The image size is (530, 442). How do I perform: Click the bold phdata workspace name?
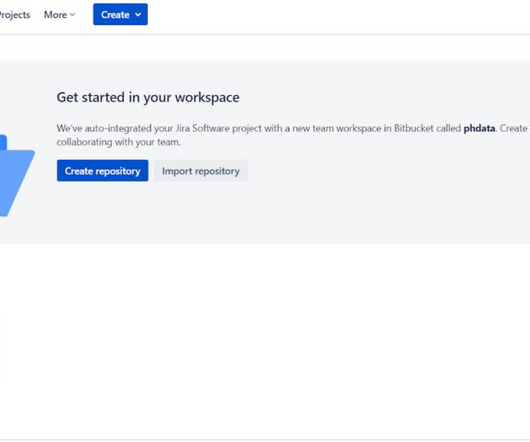tap(479, 128)
